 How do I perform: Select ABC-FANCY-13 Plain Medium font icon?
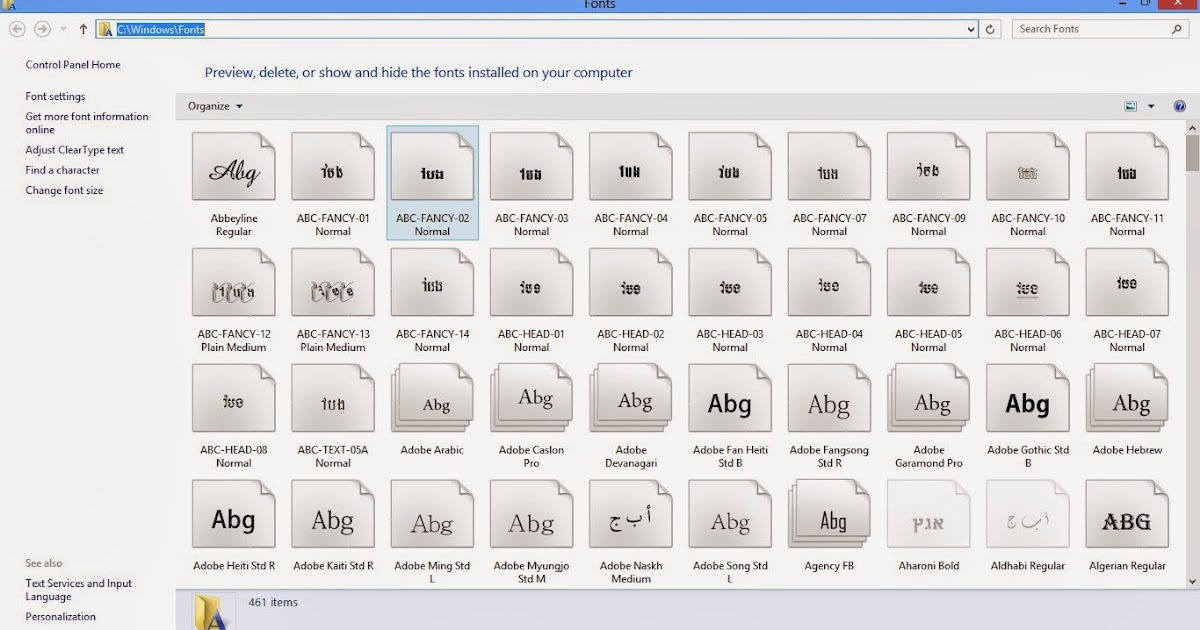click(333, 283)
